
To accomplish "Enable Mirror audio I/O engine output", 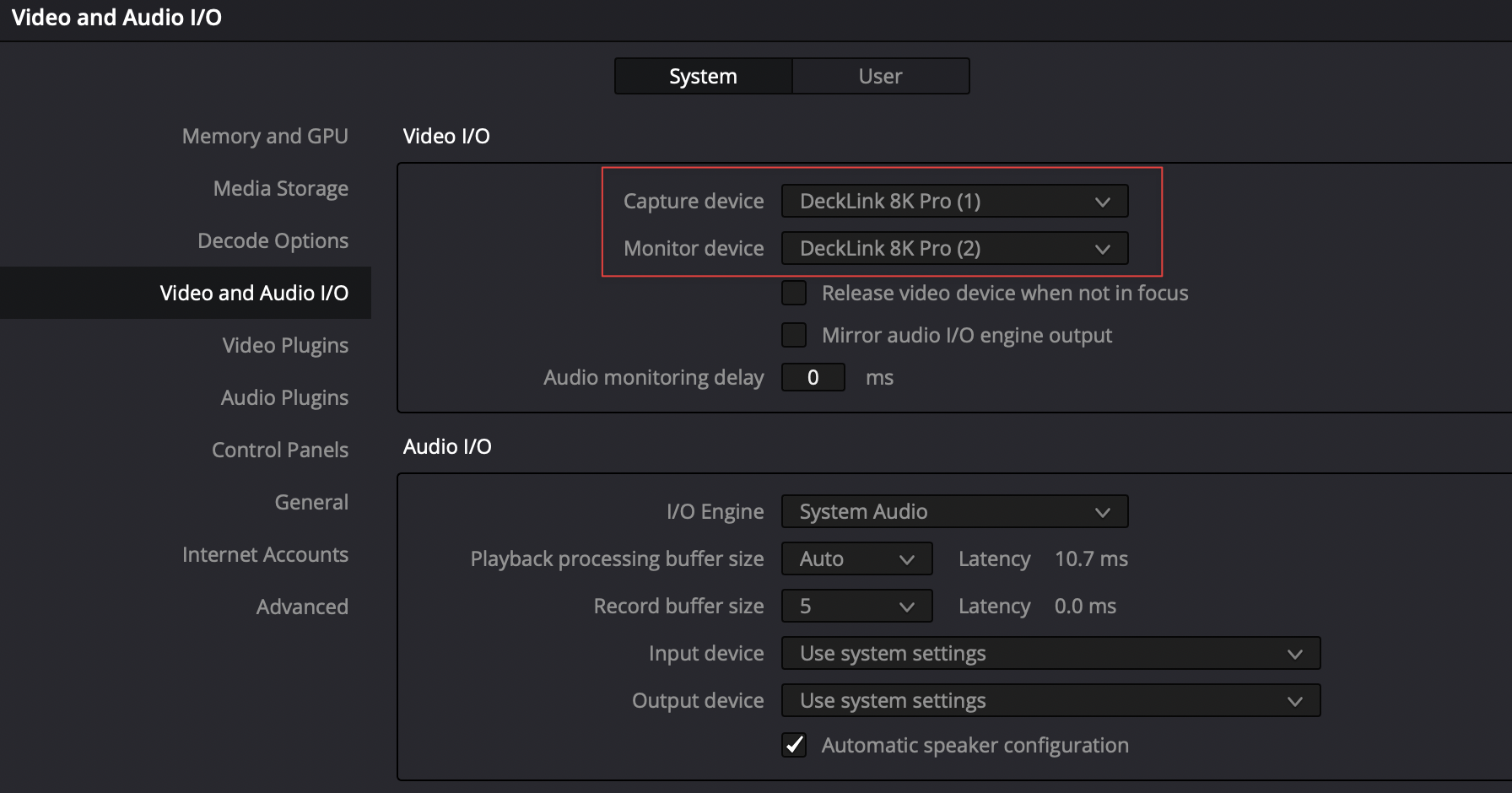I will click(794, 335).
